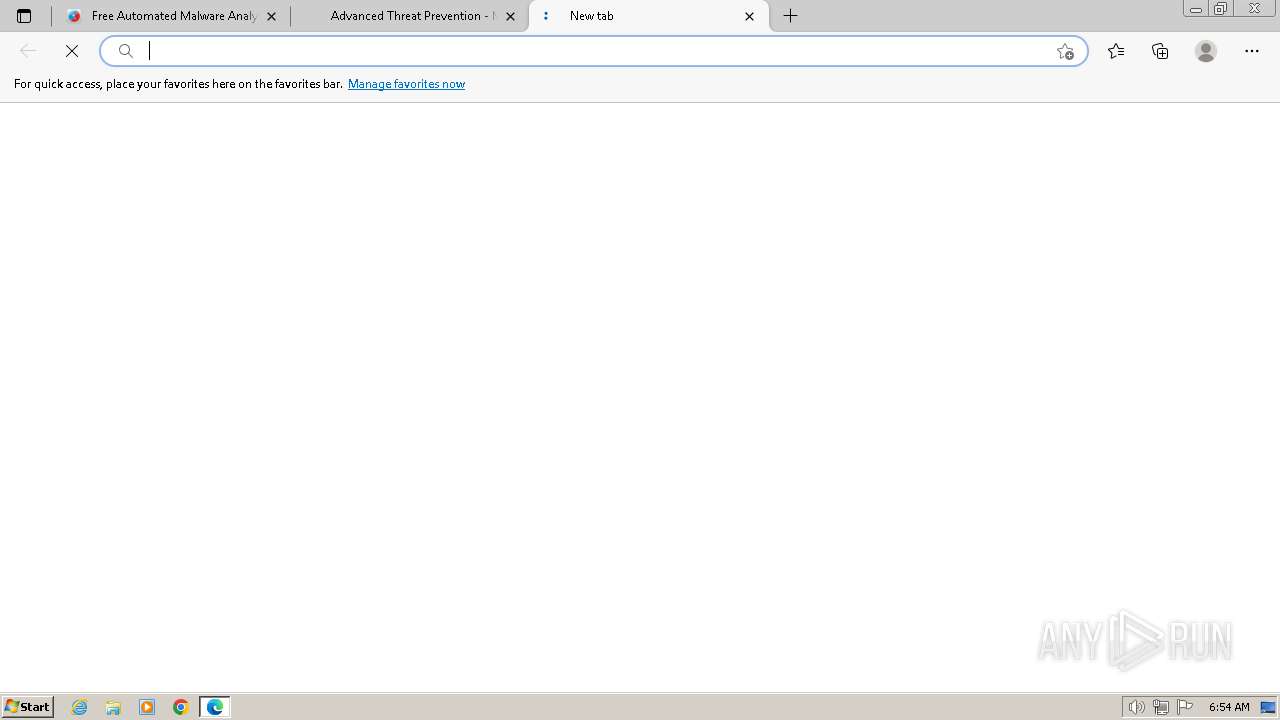Click the Show desktop tray icon
This screenshot has height=720, width=1280.
click(1268, 707)
